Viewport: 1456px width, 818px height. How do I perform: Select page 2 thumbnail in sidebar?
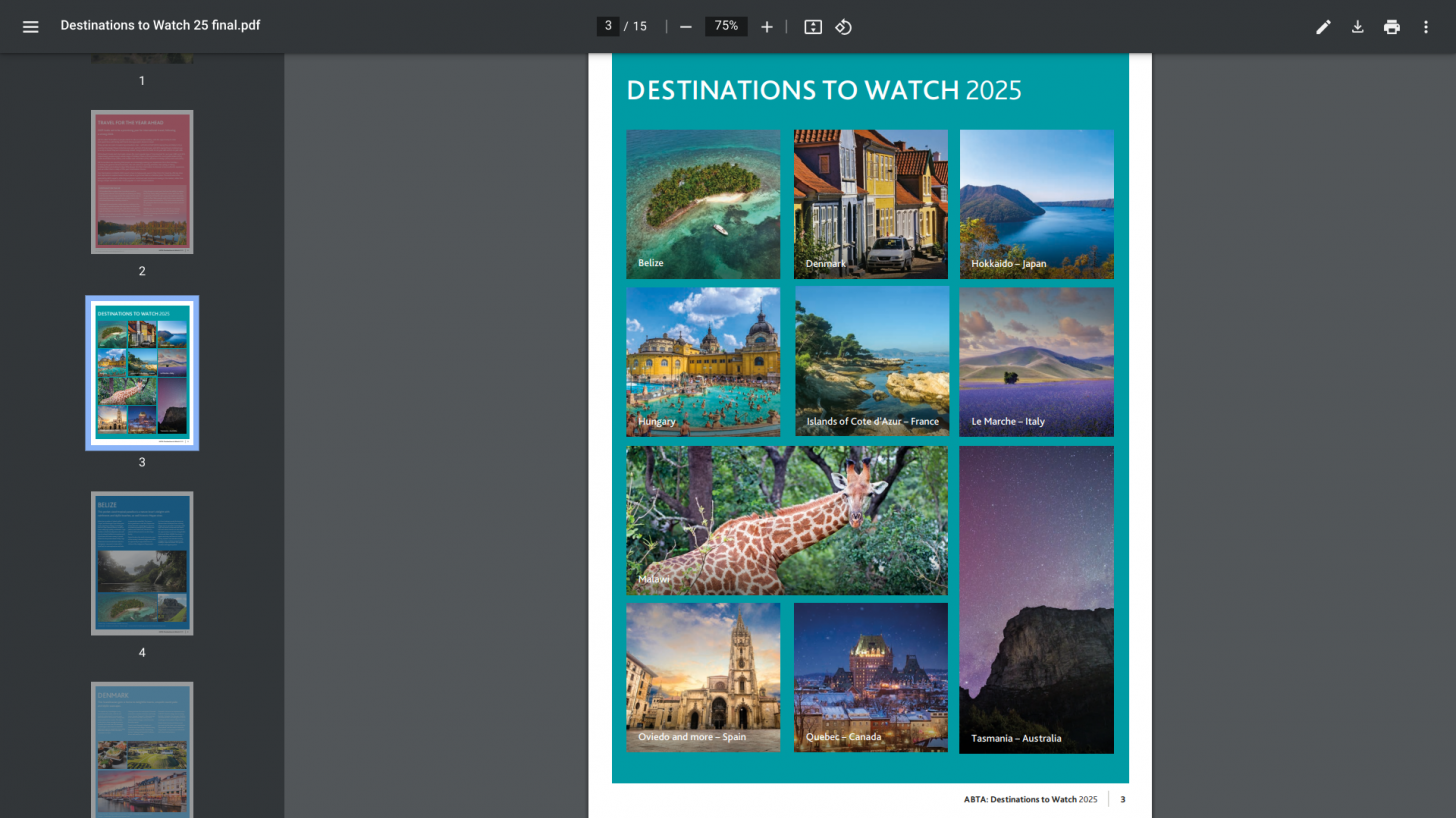[x=142, y=182]
